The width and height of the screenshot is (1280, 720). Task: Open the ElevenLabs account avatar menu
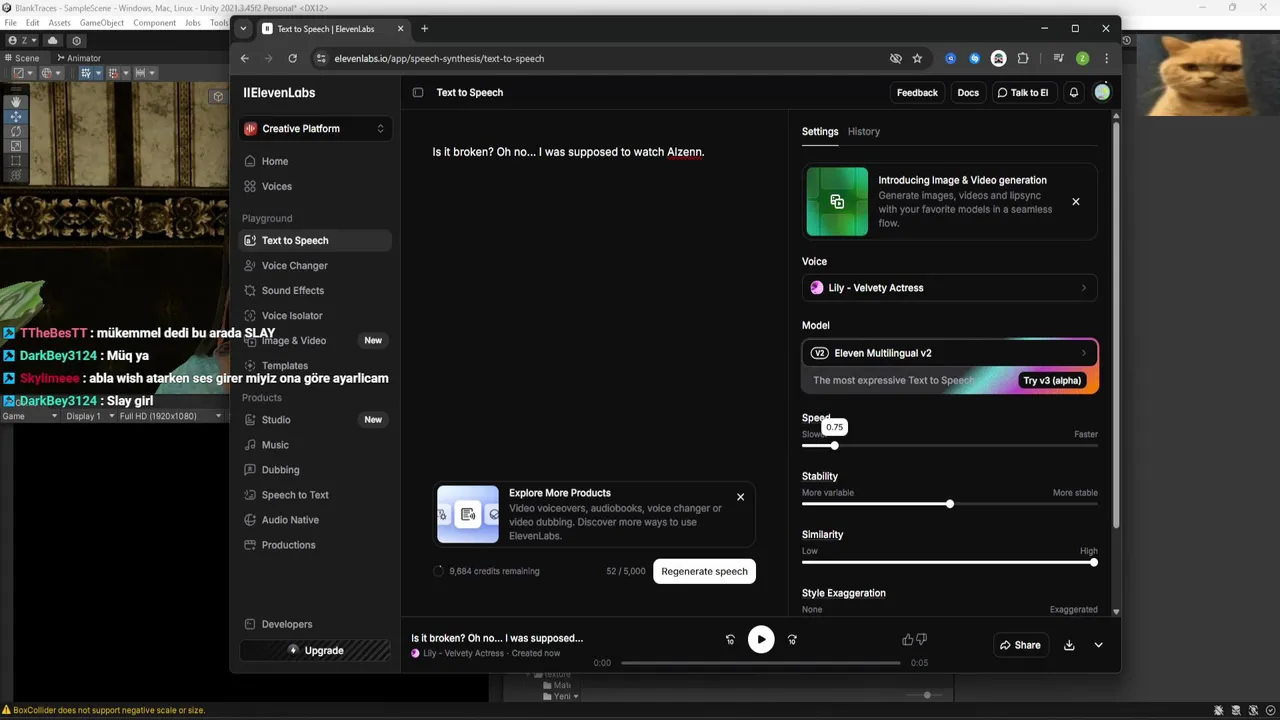pyautogui.click(x=1102, y=92)
